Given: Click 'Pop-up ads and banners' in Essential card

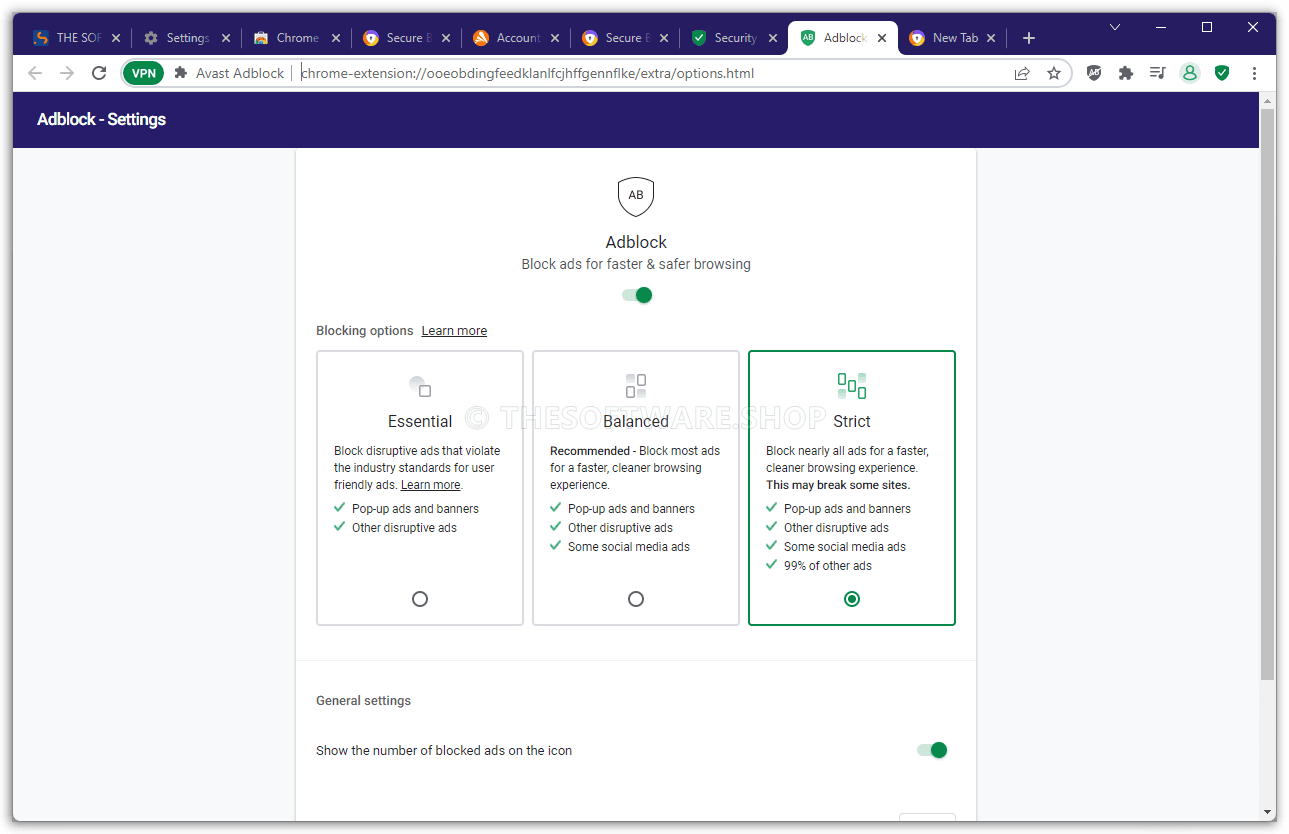Looking at the screenshot, I should [x=415, y=509].
